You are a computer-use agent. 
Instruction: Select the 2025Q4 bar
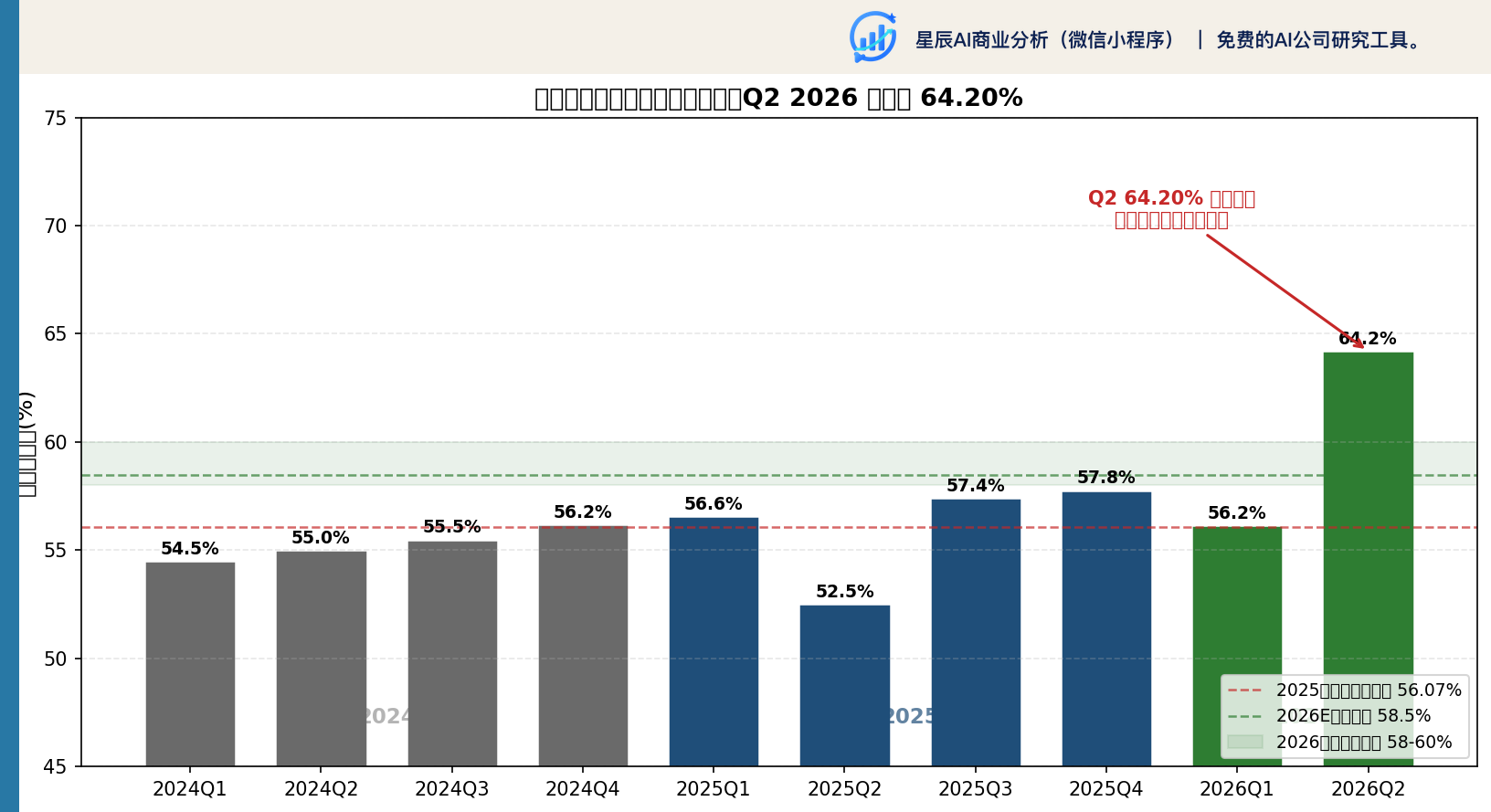pyautogui.click(x=1106, y=629)
